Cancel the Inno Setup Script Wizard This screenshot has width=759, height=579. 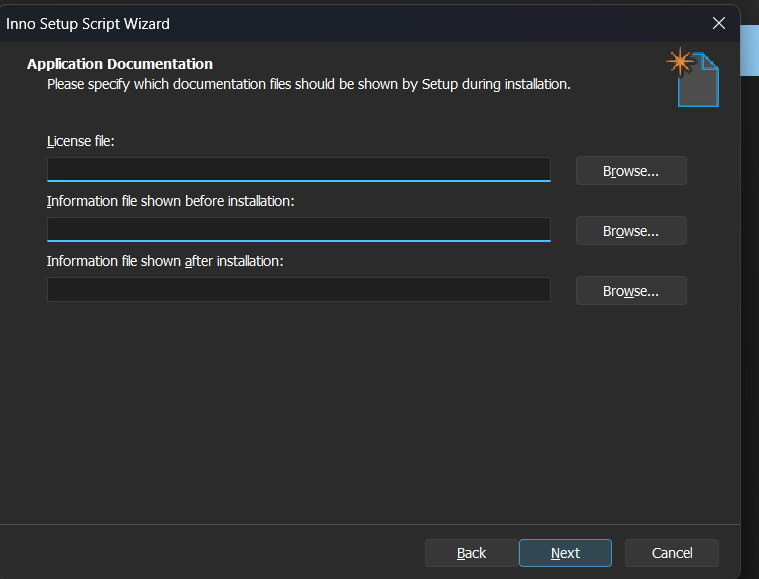click(672, 553)
